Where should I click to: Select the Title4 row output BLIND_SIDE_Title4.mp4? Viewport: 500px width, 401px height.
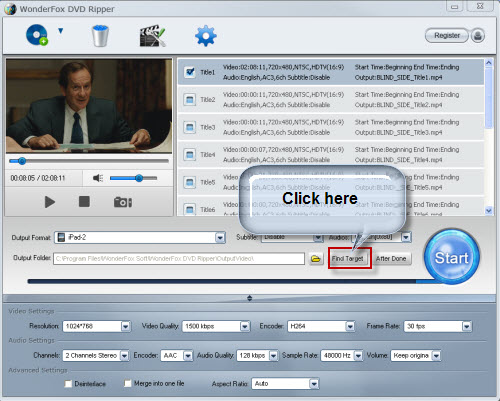point(398,160)
